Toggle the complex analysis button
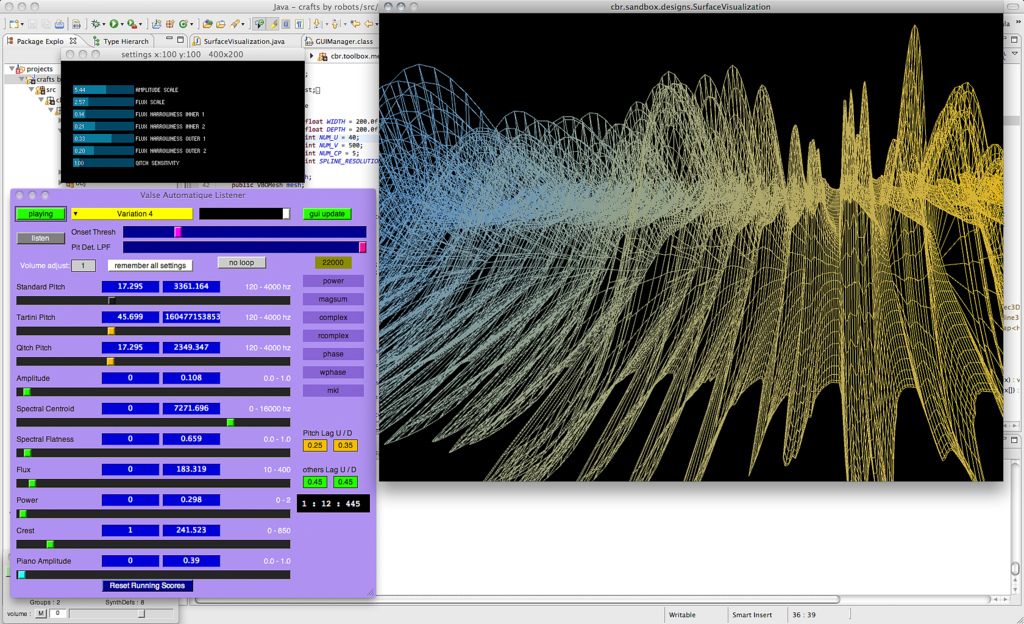This screenshot has height=624, width=1024. point(333,317)
